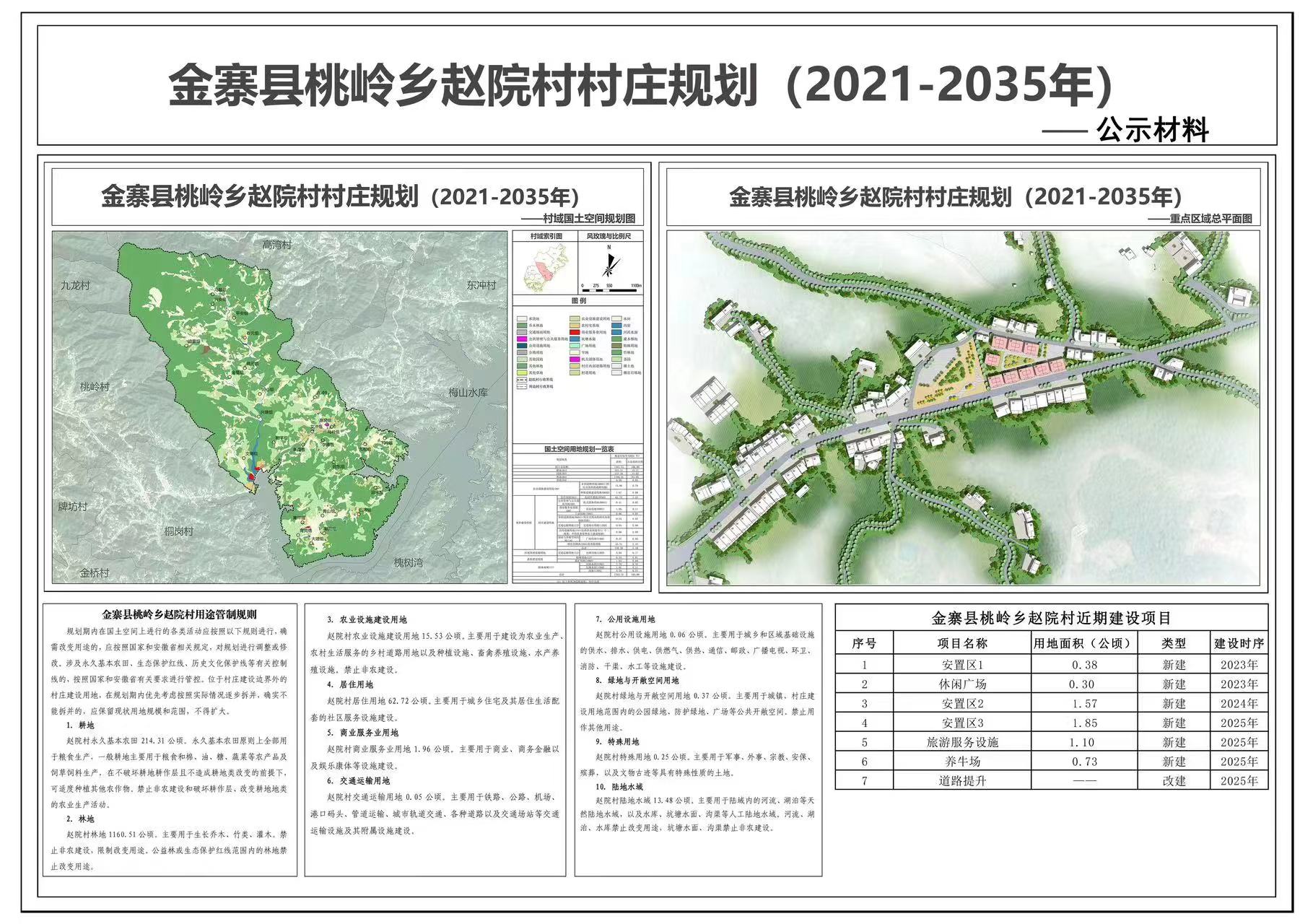Click the 2024年 construction year cell
1313x924 pixels.
point(1239,704)
